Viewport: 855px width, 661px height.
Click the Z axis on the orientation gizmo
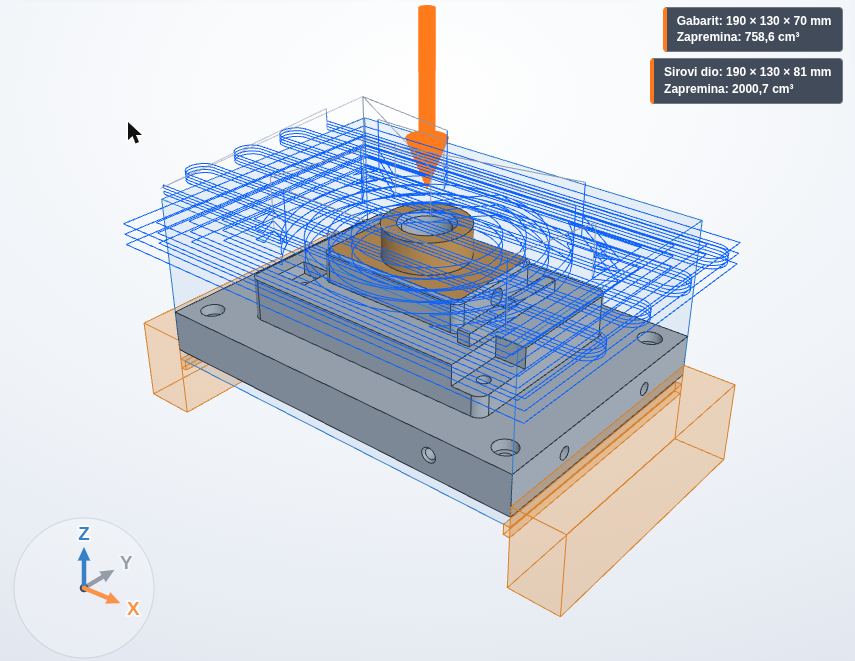(x=83, y=559)
